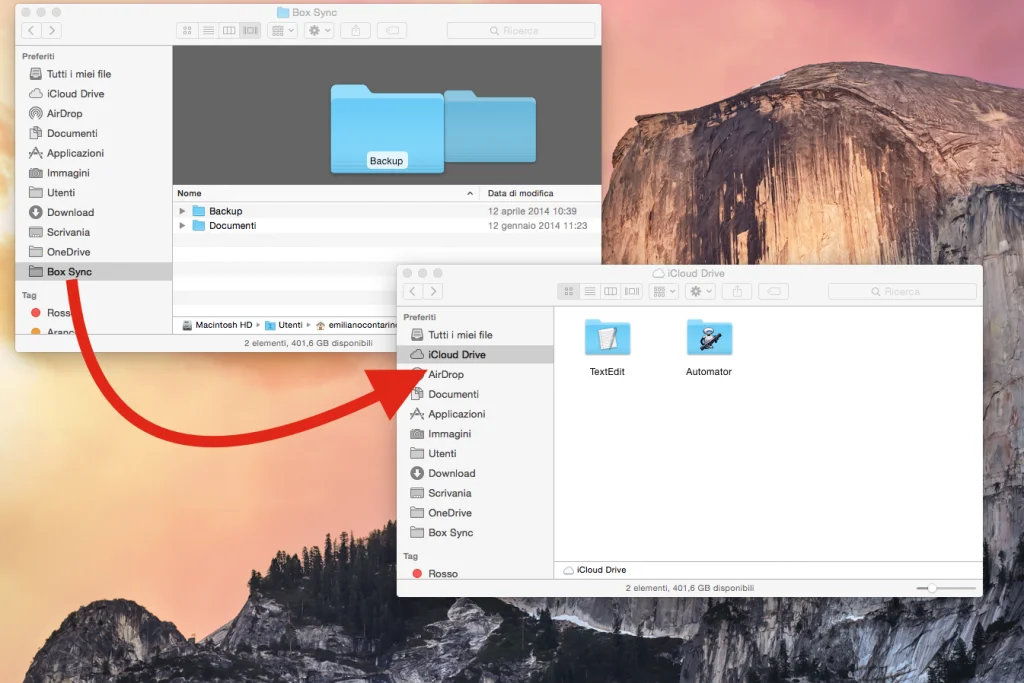The height and width of the screenshot is (683, 1024).
Task: Click the Share button in Box Sync toolbar
Action: pyautogui.click(x=355, y=30)
